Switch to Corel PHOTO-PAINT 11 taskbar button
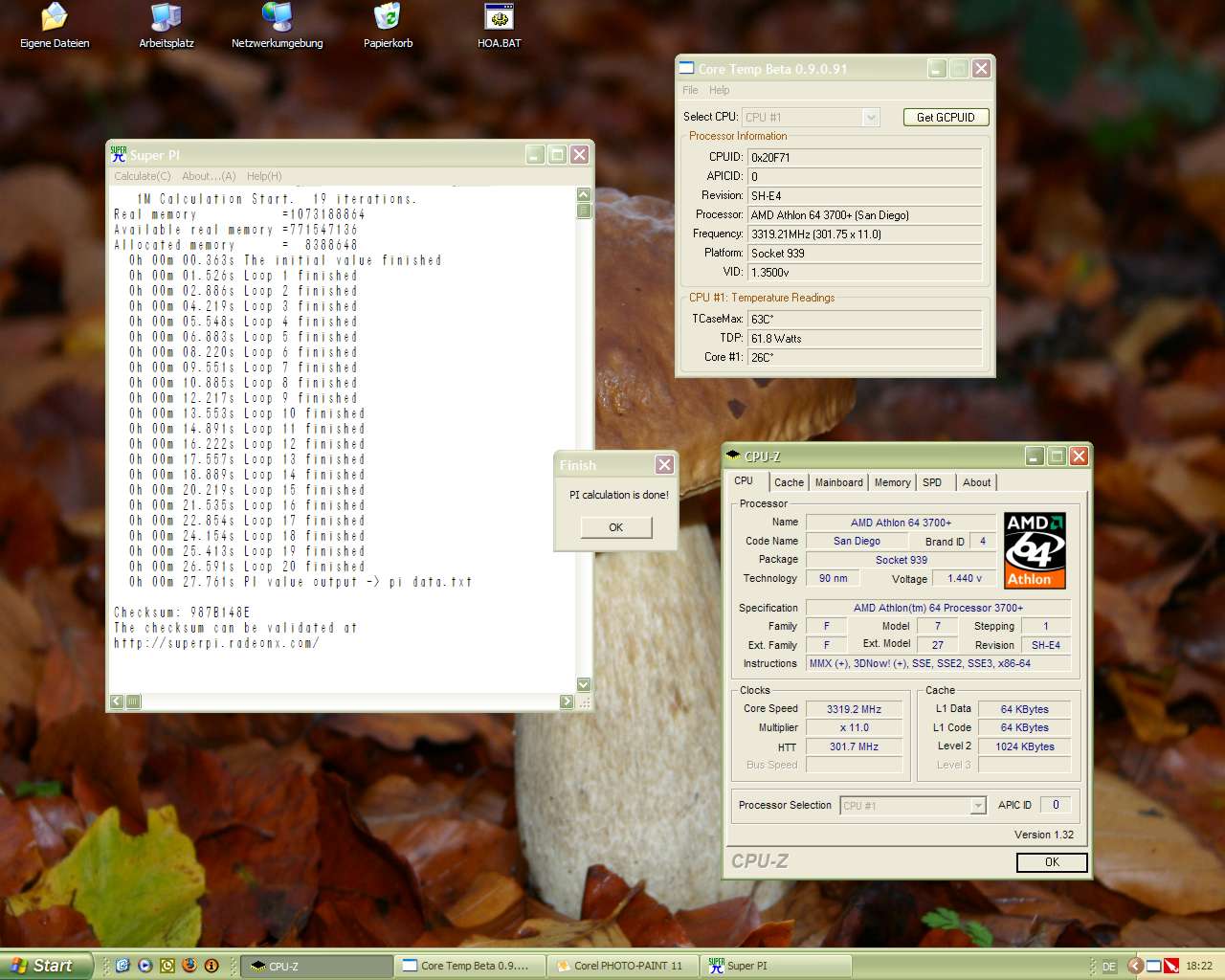The width and height of the screenshot is (1225, 980). click(623, 966)
